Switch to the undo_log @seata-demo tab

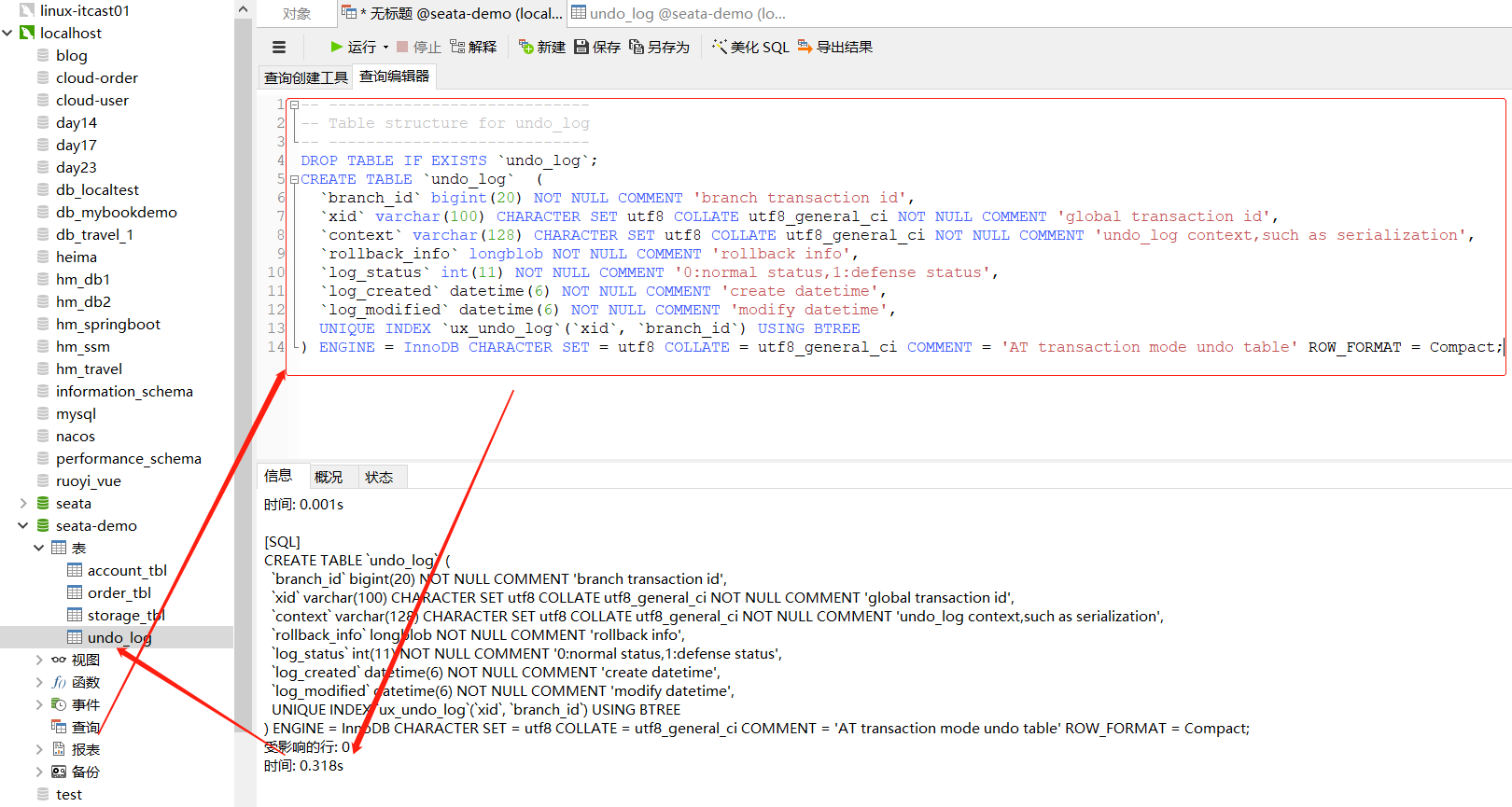point(679,13)
